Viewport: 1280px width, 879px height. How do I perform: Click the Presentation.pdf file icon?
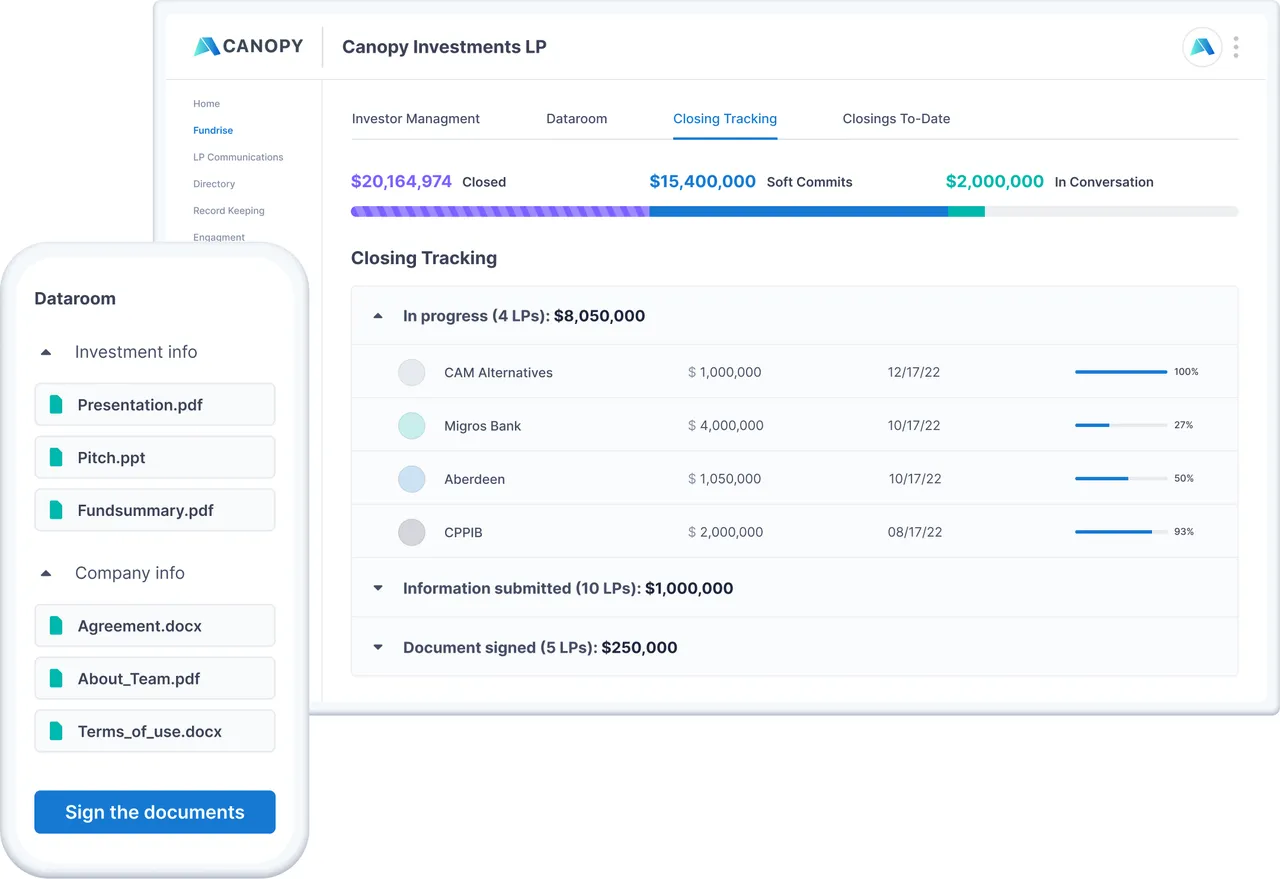point(56,405)
